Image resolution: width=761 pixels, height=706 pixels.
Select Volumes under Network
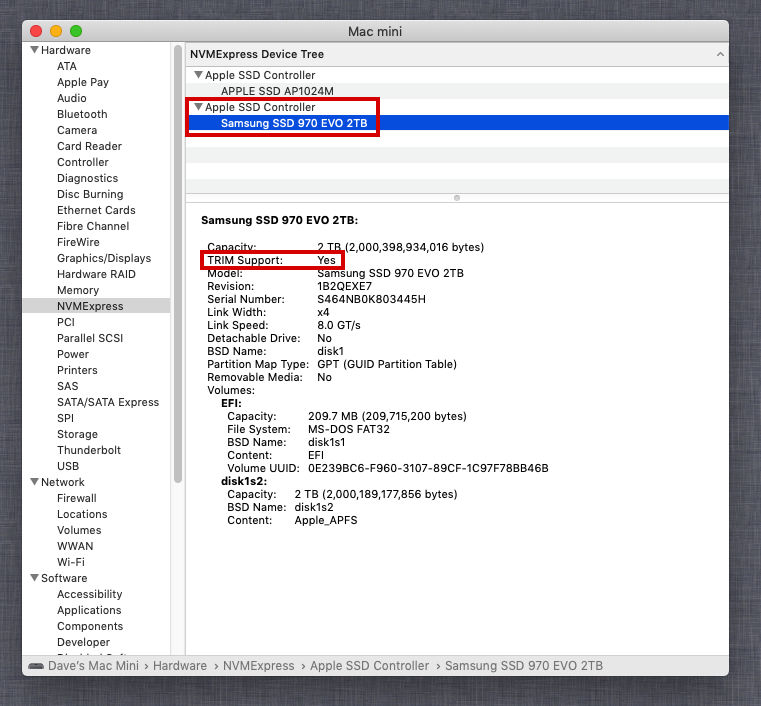coord(79,530)
